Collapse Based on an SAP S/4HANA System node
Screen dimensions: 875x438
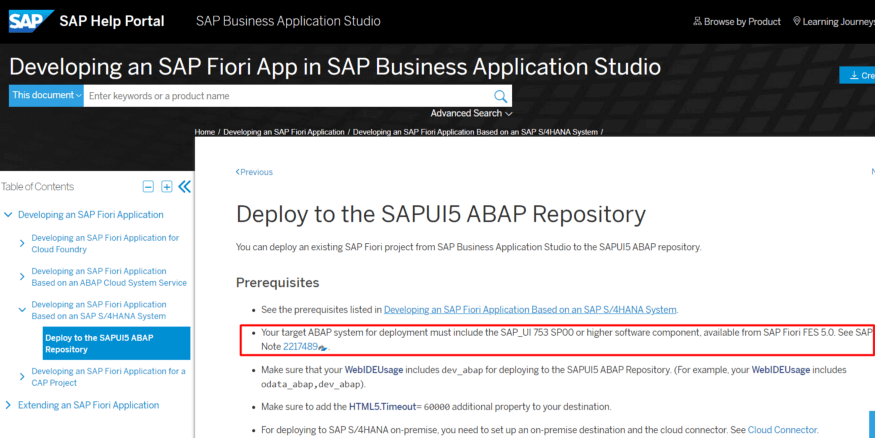(22, 310)
